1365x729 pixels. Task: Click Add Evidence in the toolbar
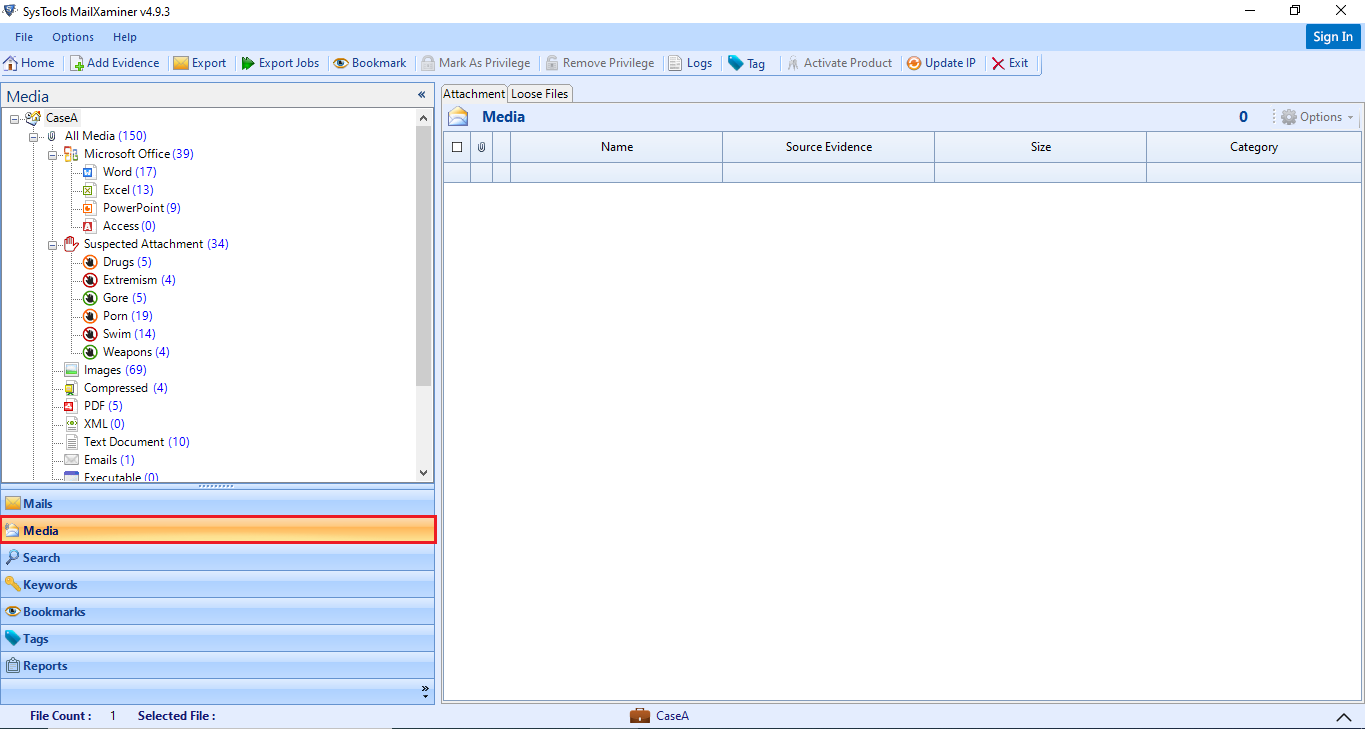pos(114,63)
